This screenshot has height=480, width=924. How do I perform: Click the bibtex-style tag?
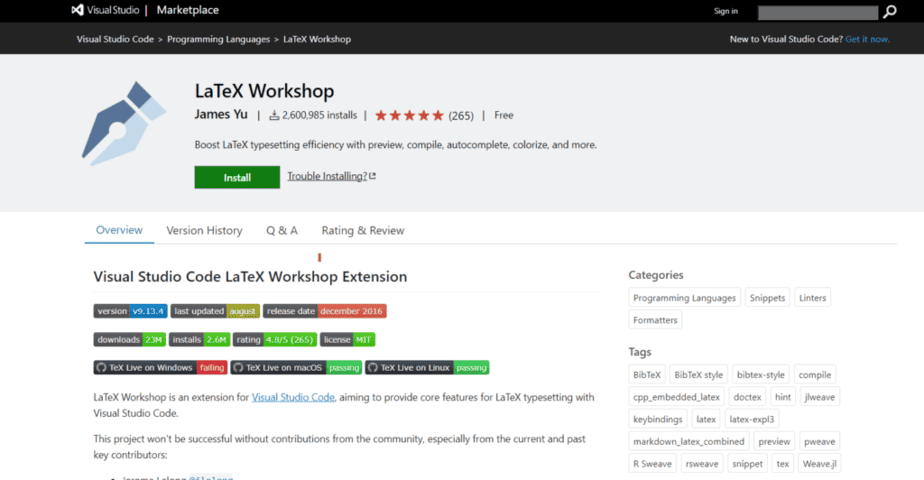coord(761,375)
